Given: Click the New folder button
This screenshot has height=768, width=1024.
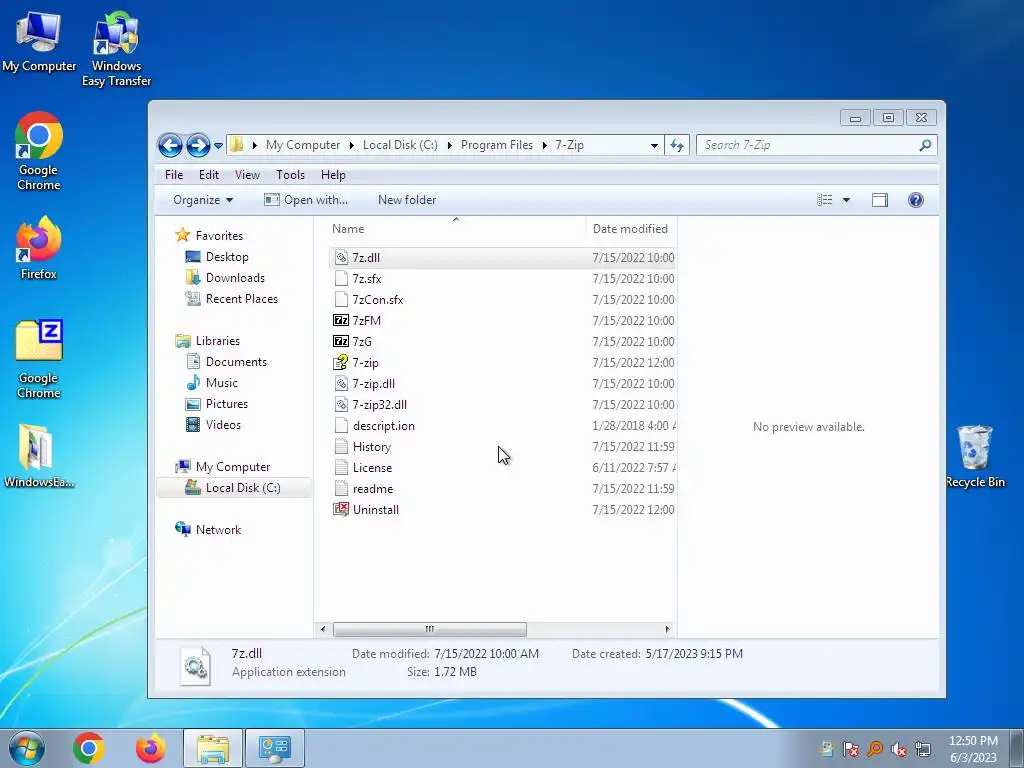Looking at the screenshot, I should click(x=407, y=200).
